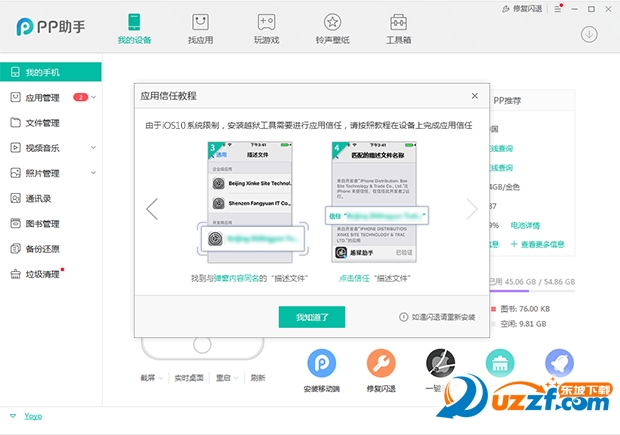Click the blue bell ringtone icon
The image size is (620, 435).
click(x=559, y=363)
